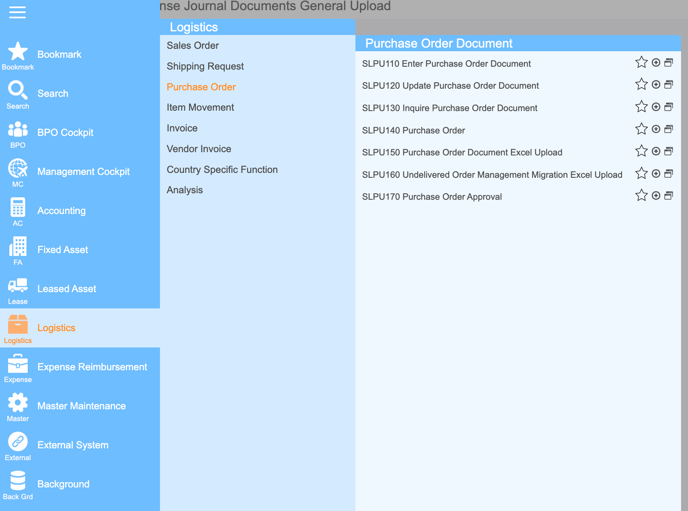The width and height of the screenshot is (688, 511).
Task: Bookmark SLPU110 with its star icon
Action: [x=641, y=63]
